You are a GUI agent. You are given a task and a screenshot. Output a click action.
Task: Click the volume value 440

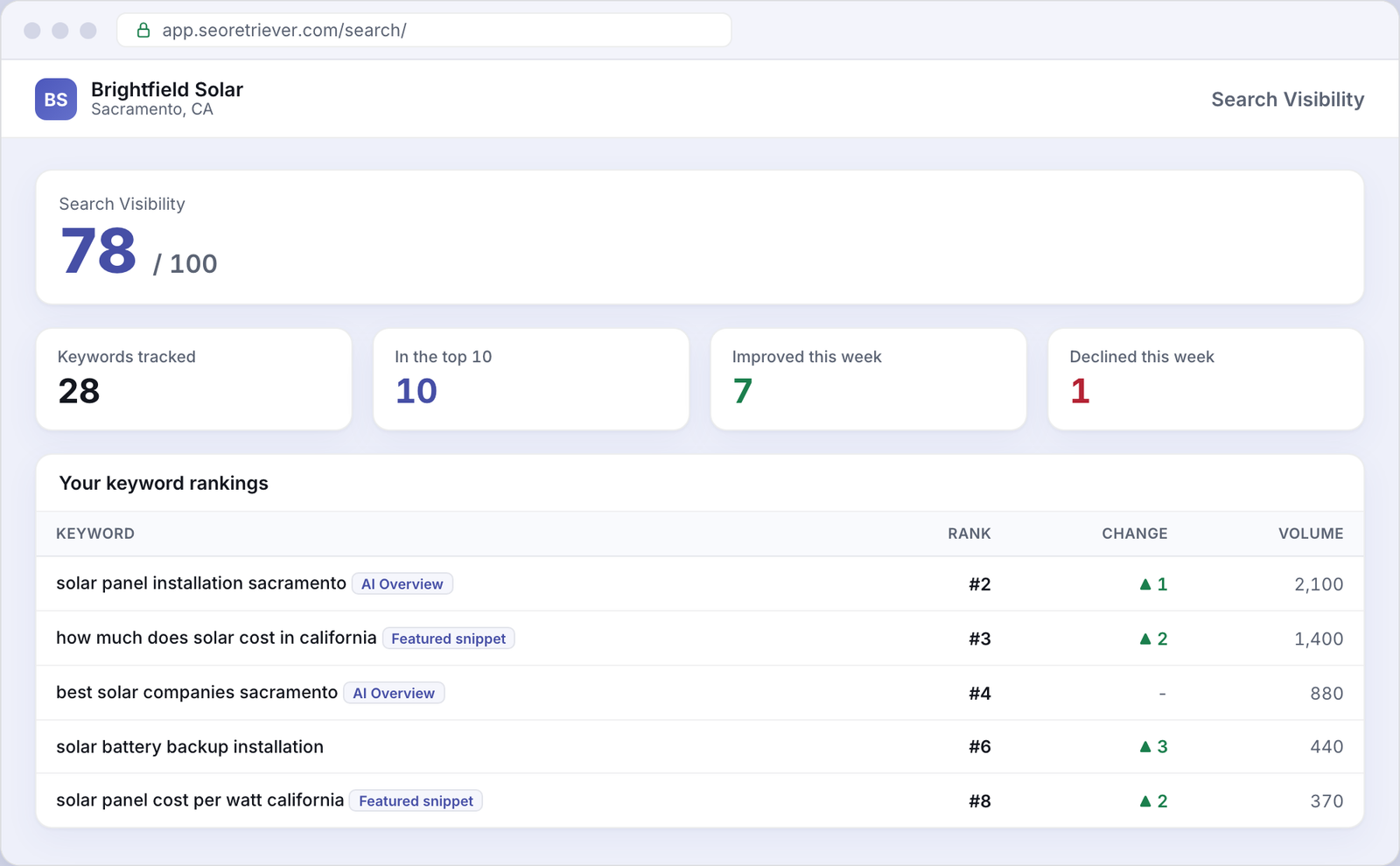coord(1326,747)
